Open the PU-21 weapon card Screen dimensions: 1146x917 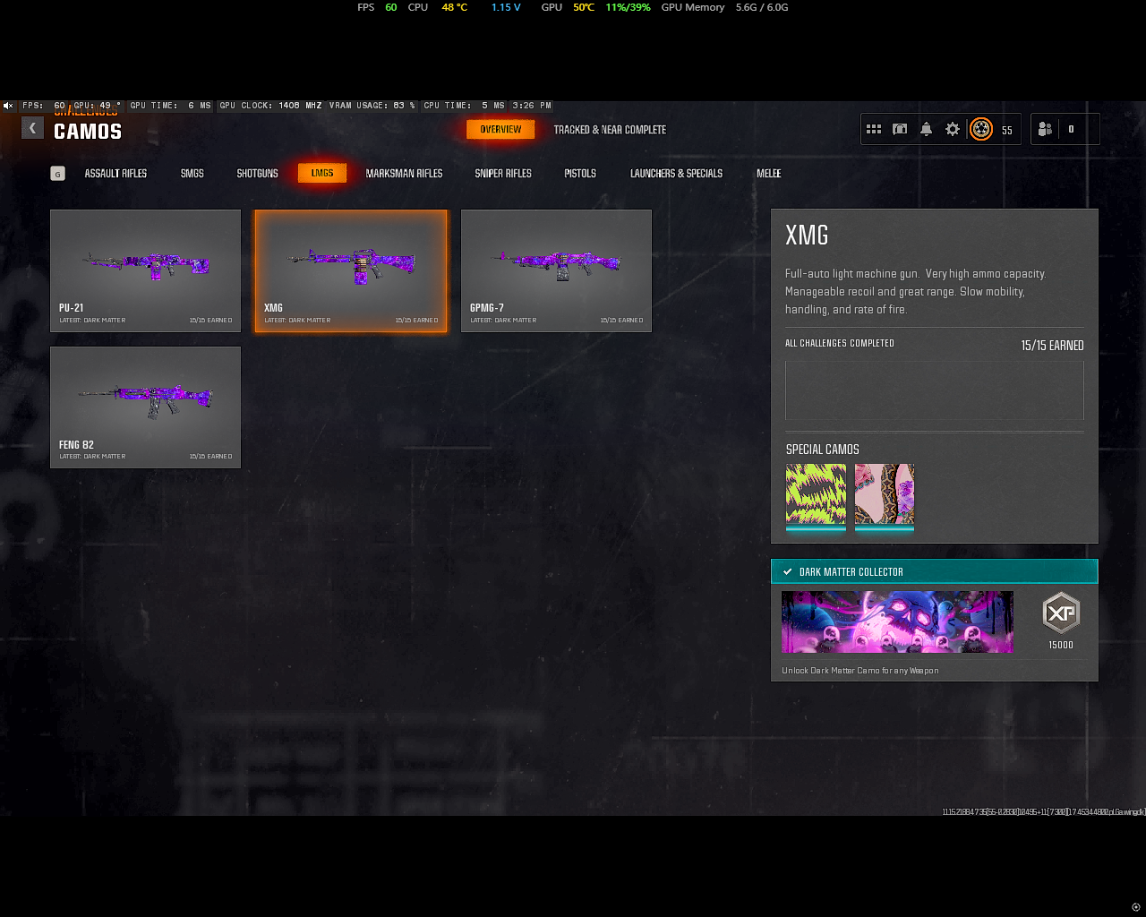pyautogui.click(x=145, y=270)
